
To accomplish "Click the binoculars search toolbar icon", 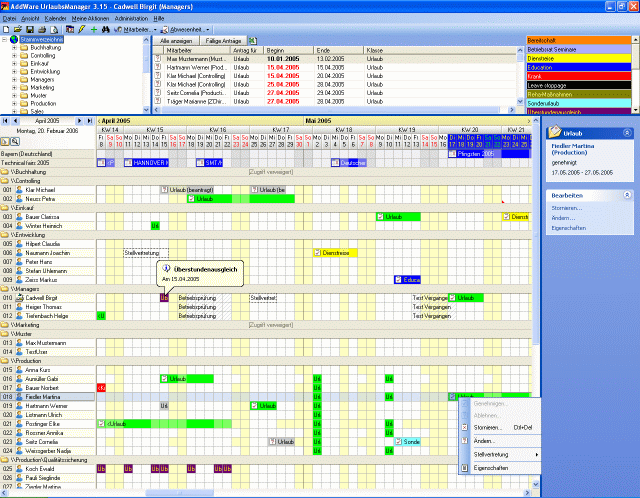I will [x=106, y=29].
